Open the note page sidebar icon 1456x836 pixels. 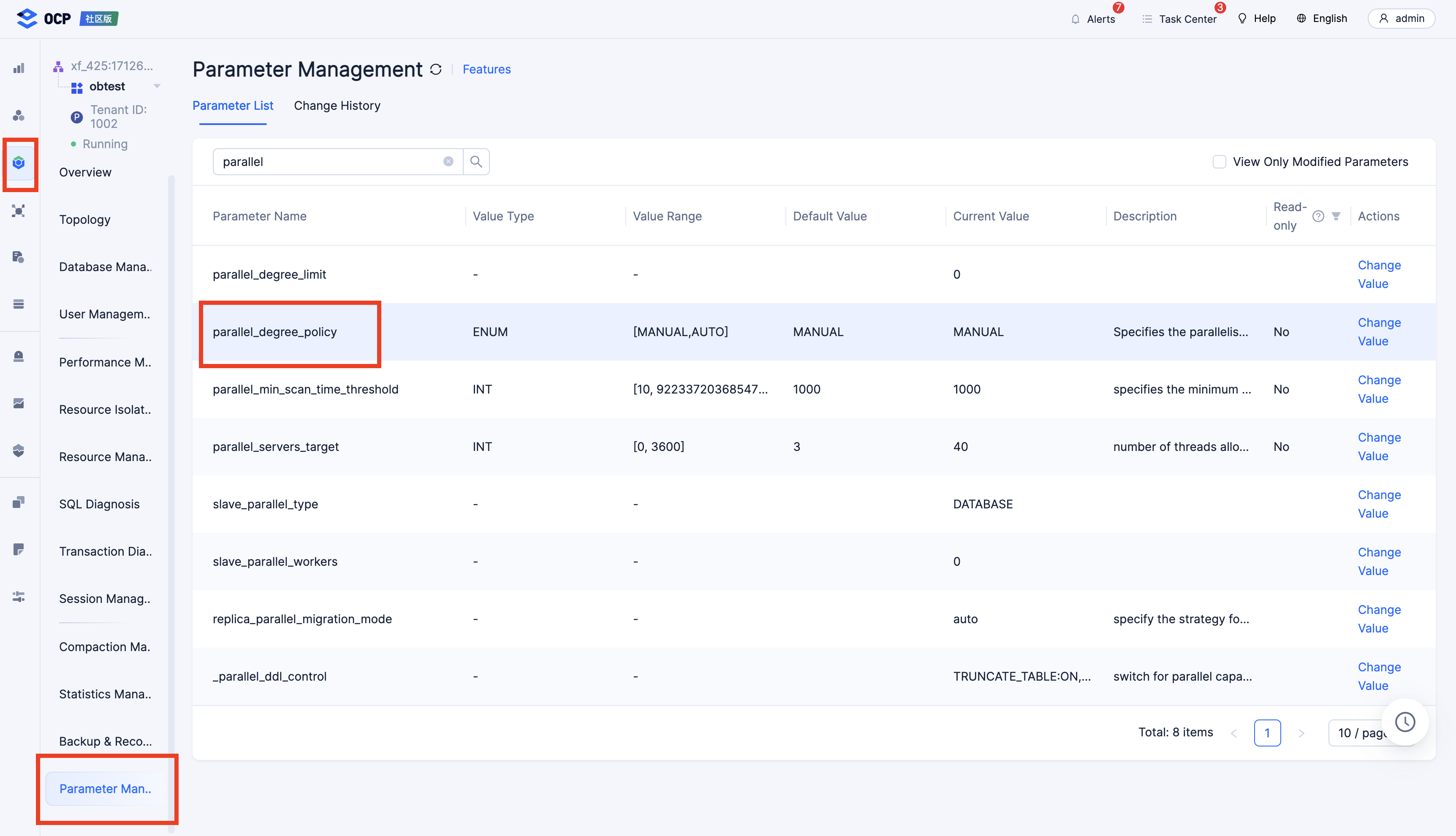tap(19, 549)
